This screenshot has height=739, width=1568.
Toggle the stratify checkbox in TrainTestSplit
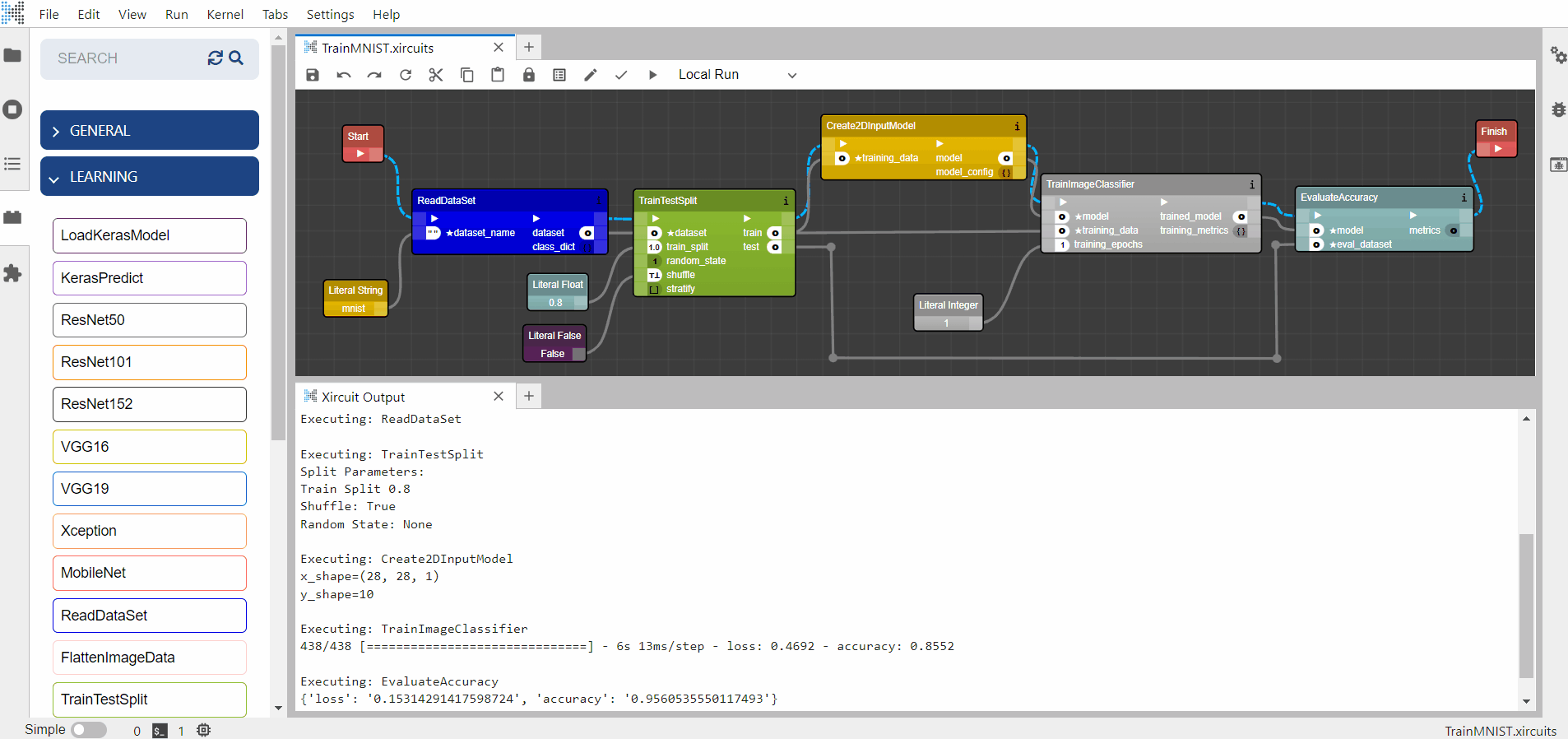(655, 290)
